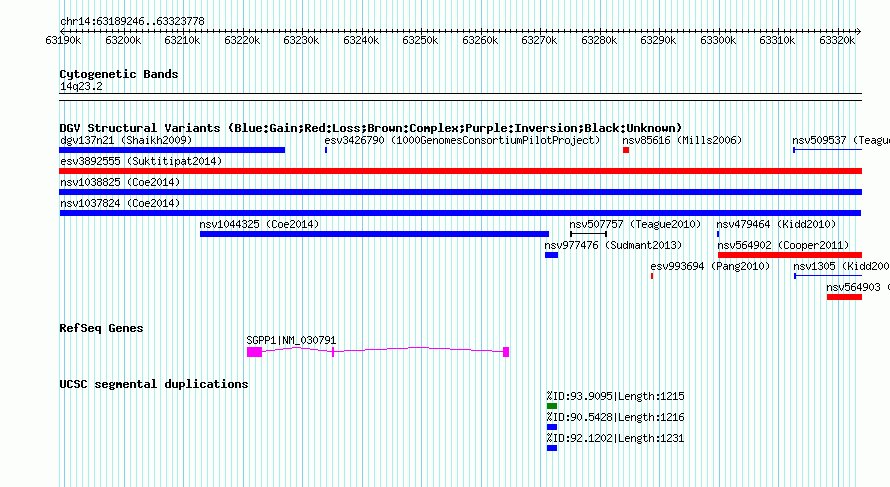Click the nsv509537 thin blue line
The image size is (890, 487).
click(828, 150)
